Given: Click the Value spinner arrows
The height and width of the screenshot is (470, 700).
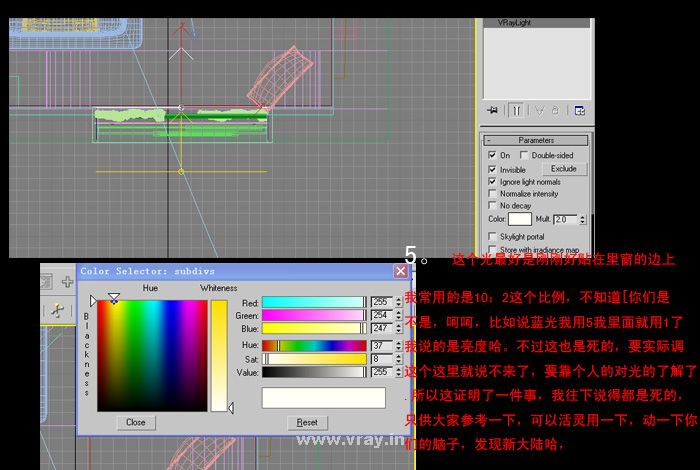Looking at the screenshot, I should point(399,372).
